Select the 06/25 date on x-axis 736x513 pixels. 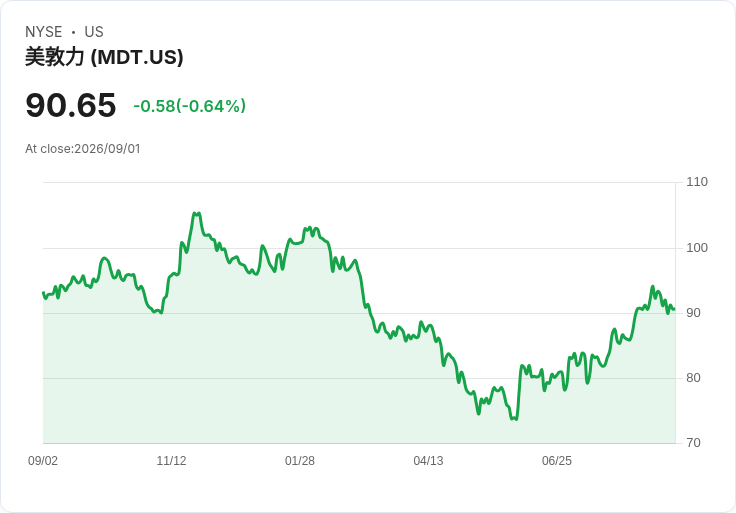coord(557,461)
